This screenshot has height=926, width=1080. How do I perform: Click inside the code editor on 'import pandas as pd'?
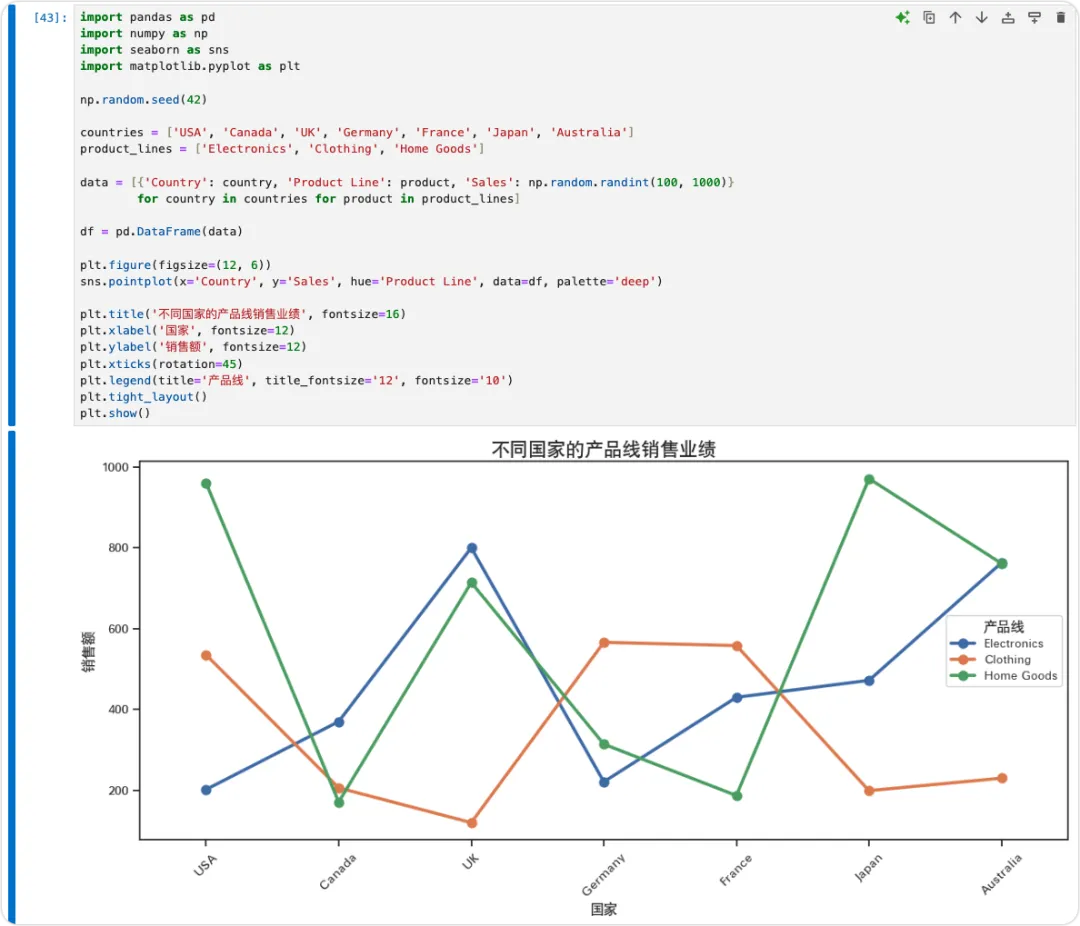[147, 17]
